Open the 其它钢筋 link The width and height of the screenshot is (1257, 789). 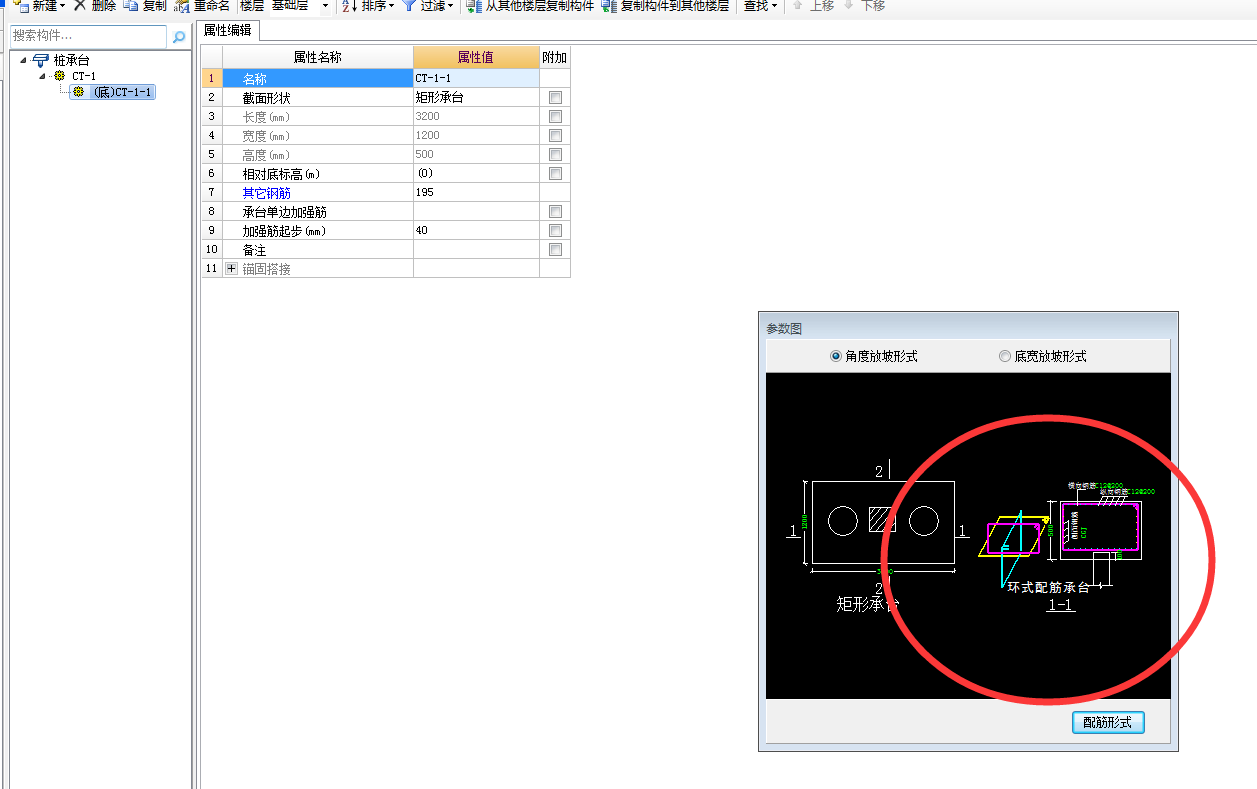click(266, 193)
